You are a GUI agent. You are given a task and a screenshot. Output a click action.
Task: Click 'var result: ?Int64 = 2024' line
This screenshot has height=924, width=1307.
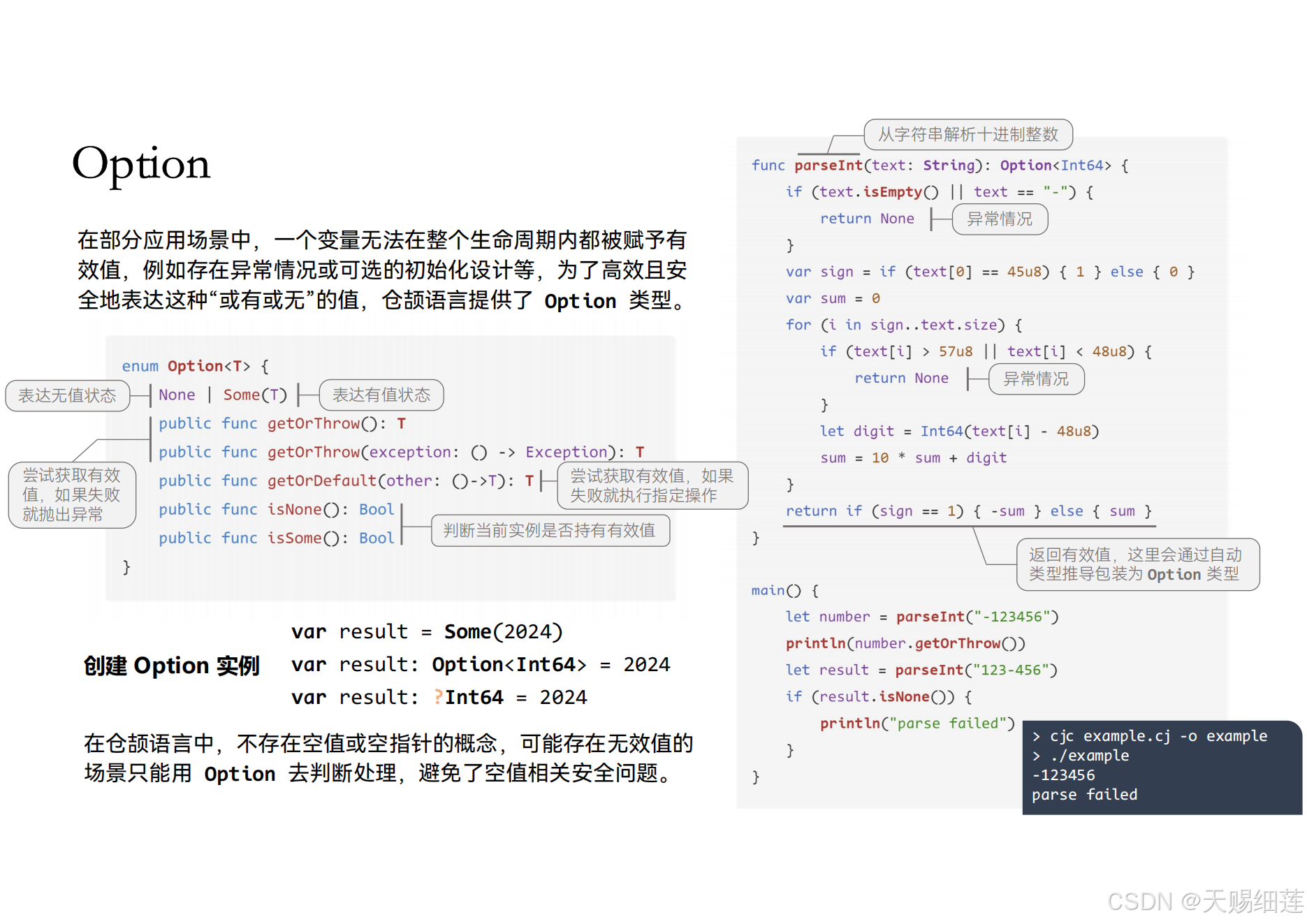pyautogui.click(x=439, y=697)
